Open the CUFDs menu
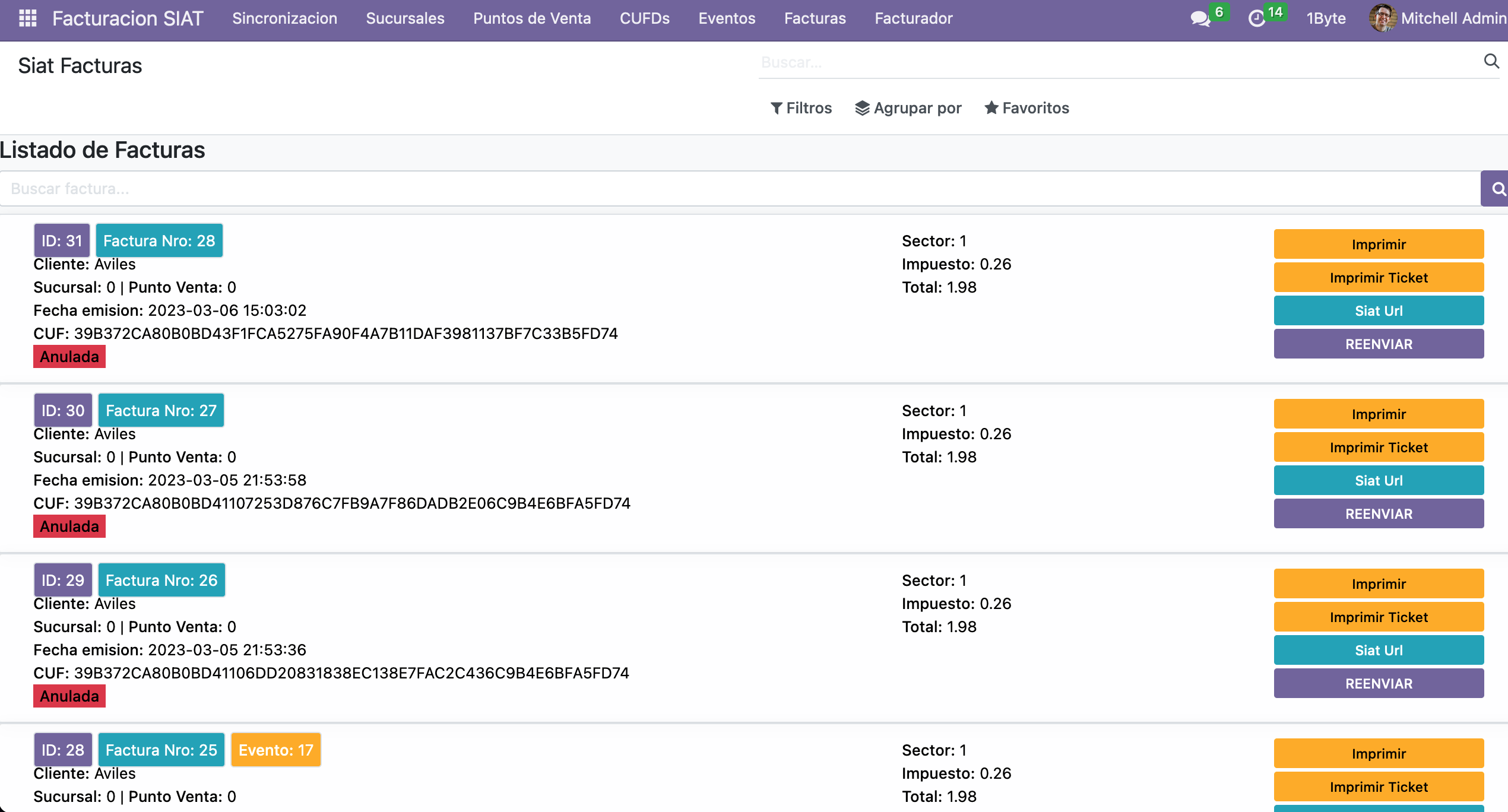The height and width of the screenshot is (812, 1508). pyautogui.click(x=644, y=18)
